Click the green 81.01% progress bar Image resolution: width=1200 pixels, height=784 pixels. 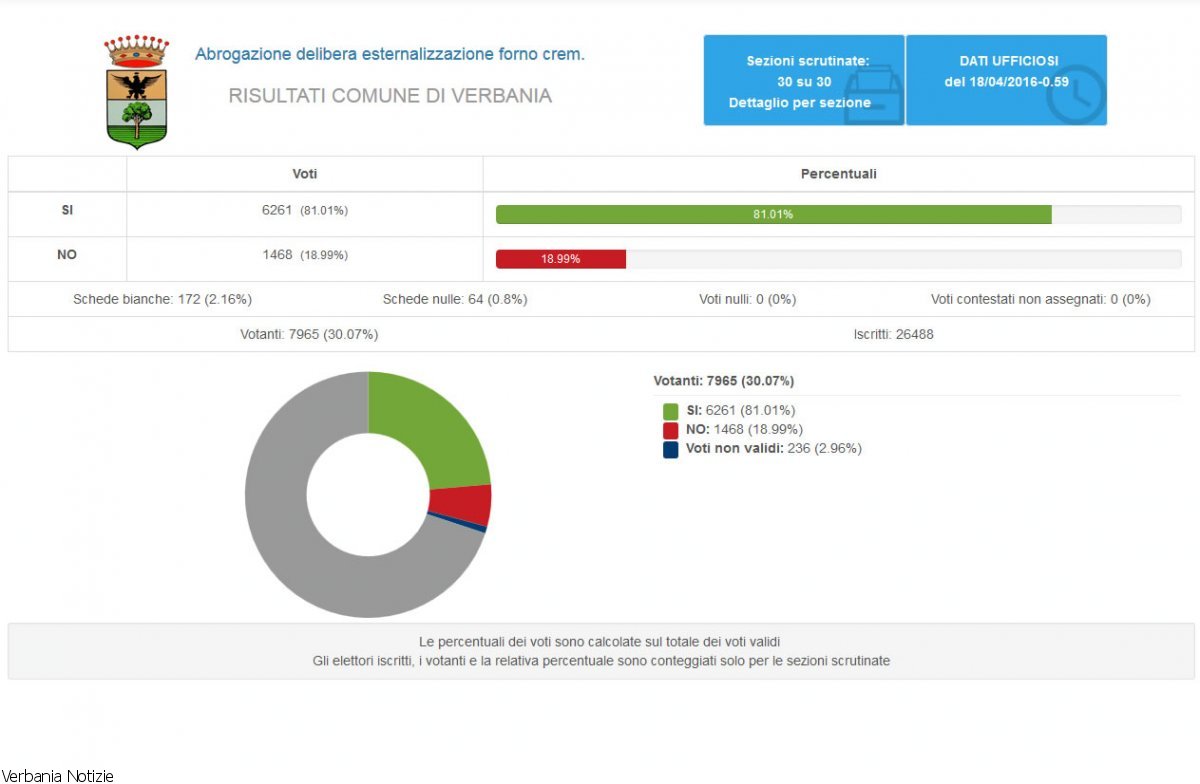click(773, 214)
